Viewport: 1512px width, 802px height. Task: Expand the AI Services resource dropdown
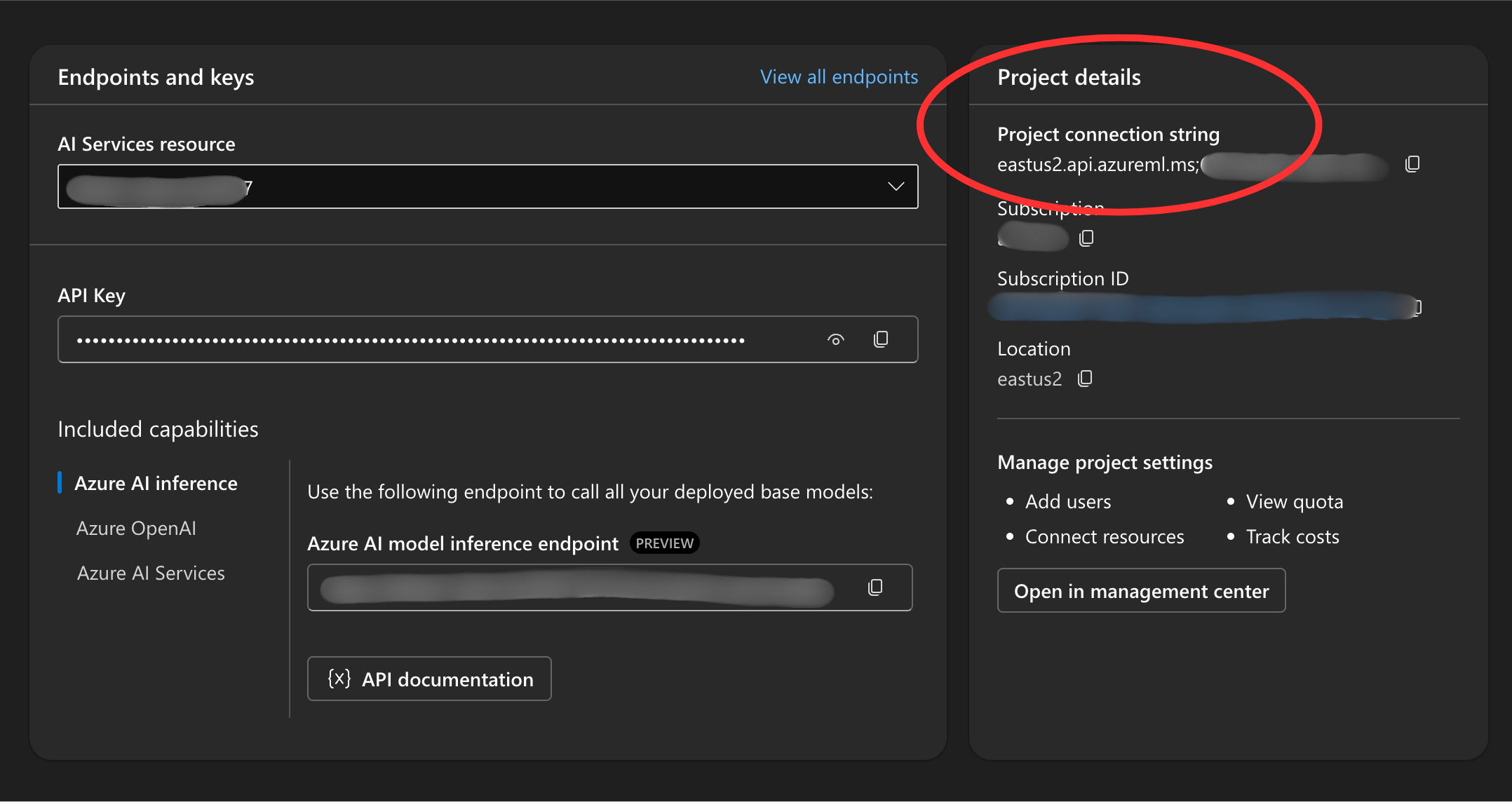pyautogui.click(x=896, y=186)
